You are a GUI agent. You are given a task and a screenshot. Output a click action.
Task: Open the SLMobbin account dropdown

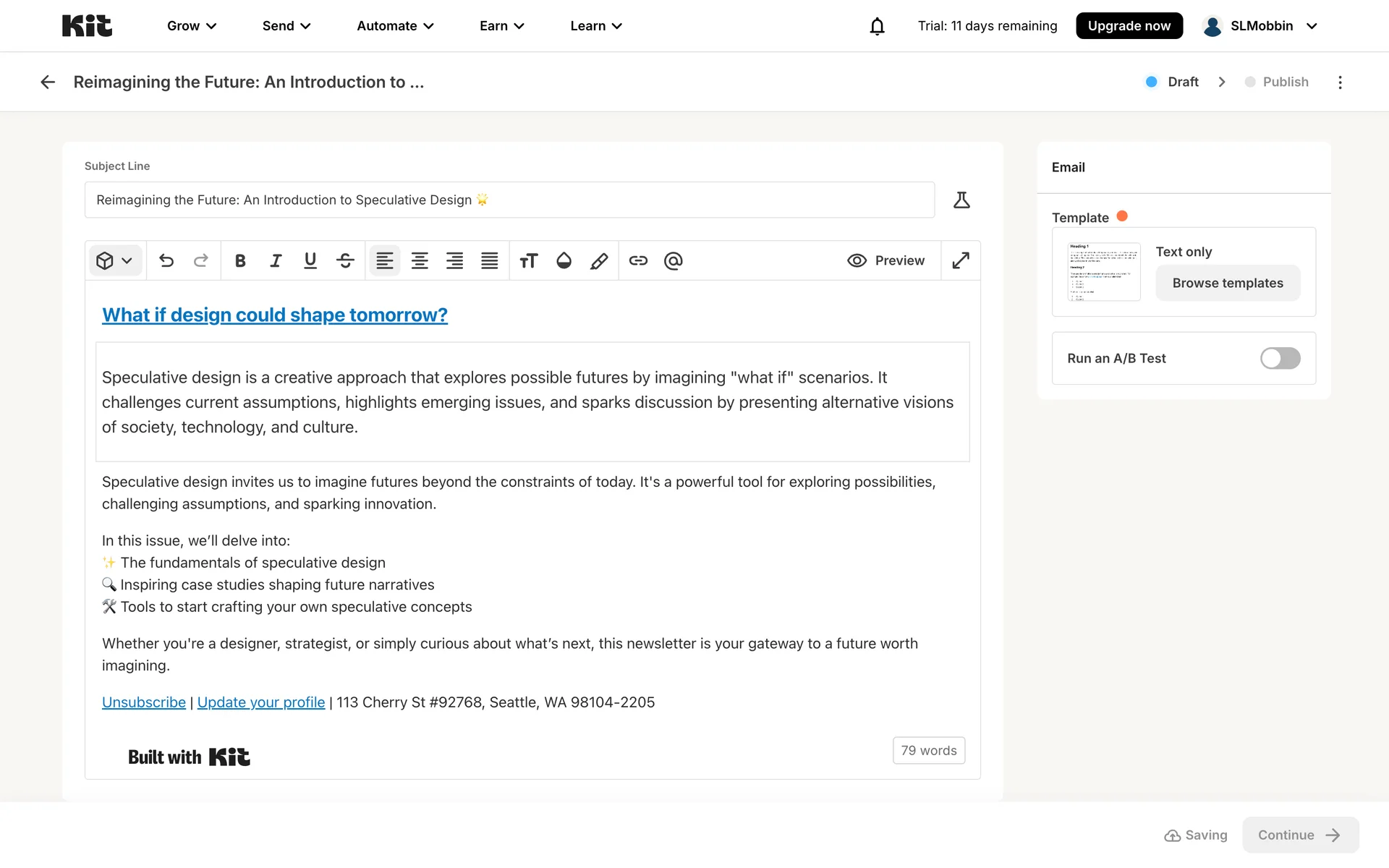(x=1260, y=26)
